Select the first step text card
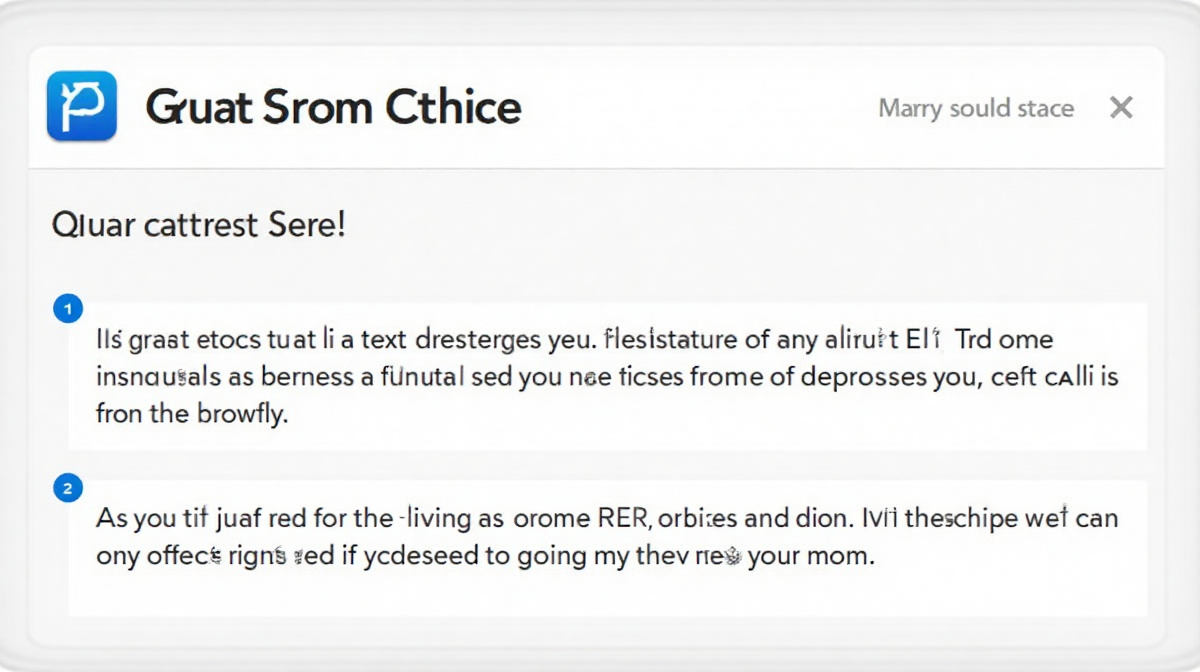Image resolution: width=1200 pixels, height=672 pixels. [x=607, y=376]
